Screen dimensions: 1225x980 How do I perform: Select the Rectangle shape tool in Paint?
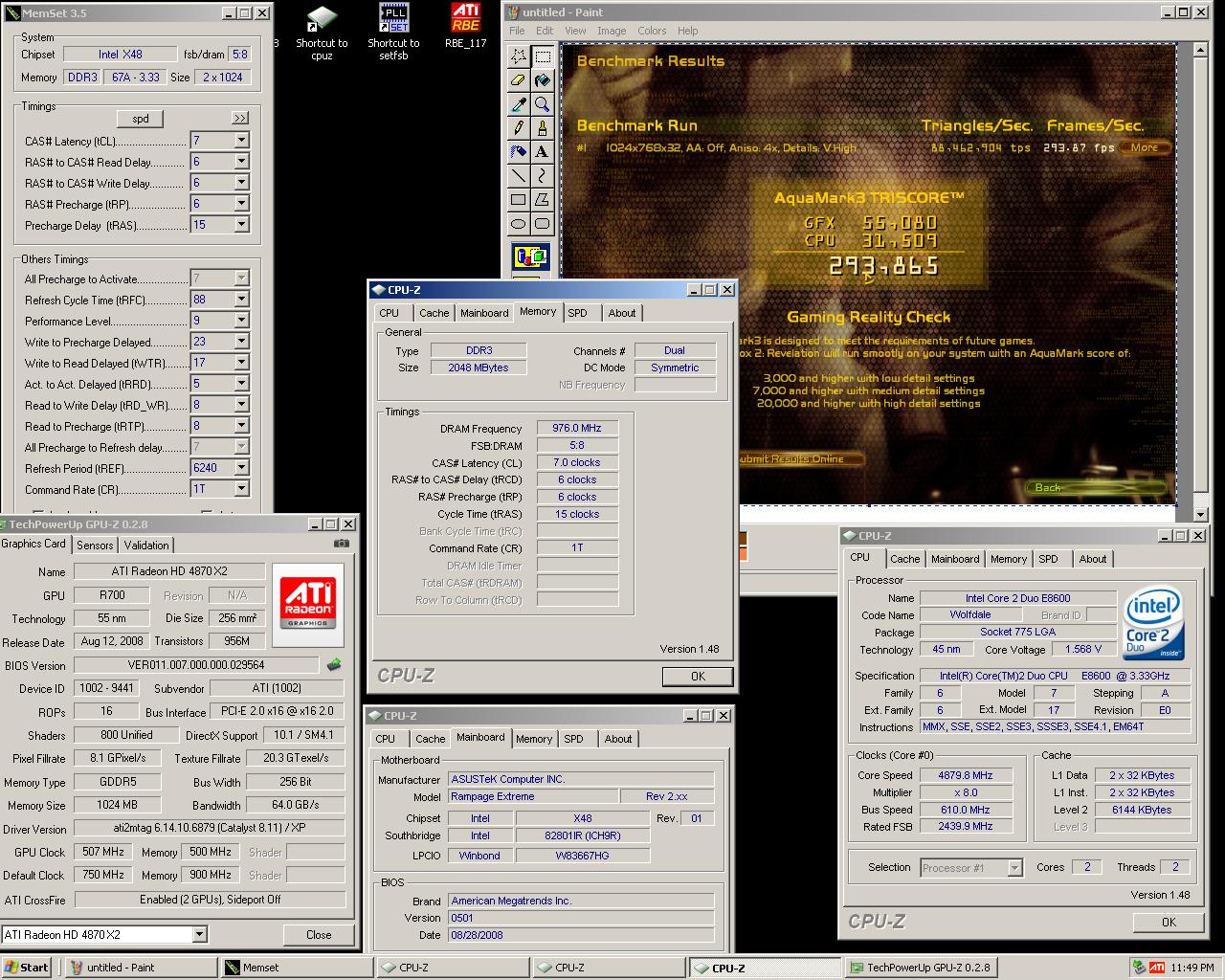(518, 200)
